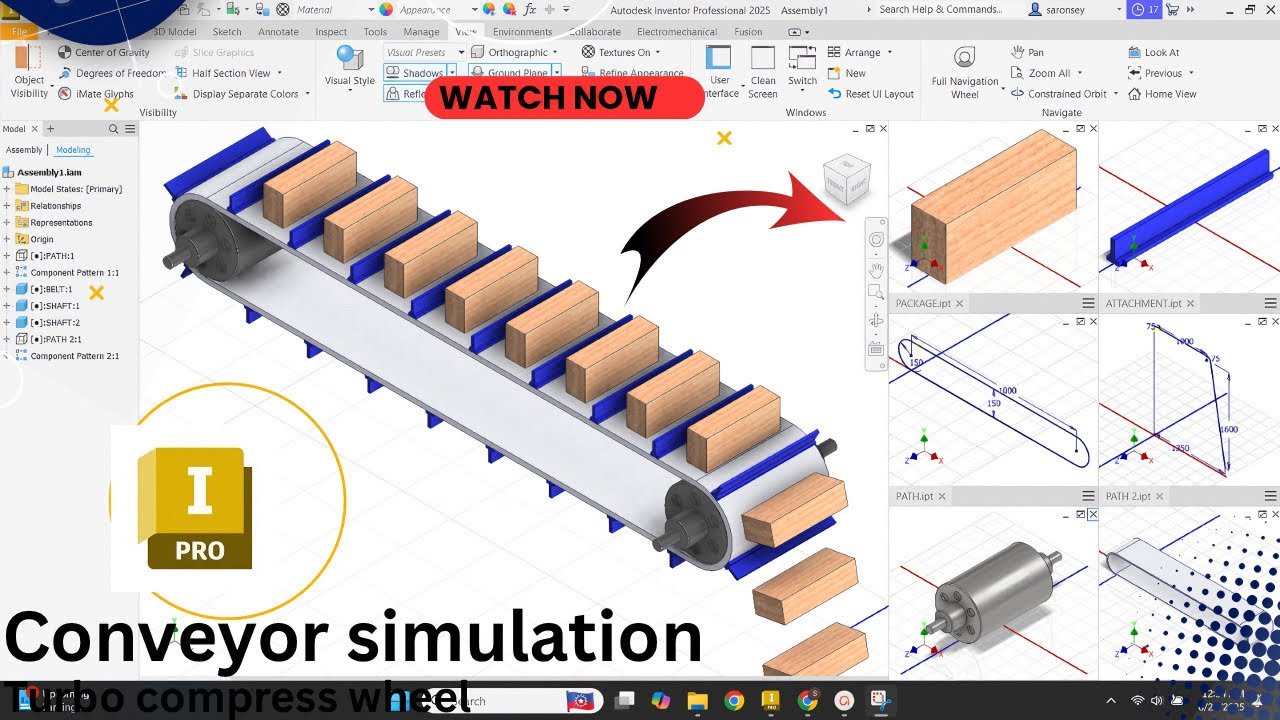Open the Model browser hamburger menu
Screen dimensions: 1280x720
coord(130,129)
